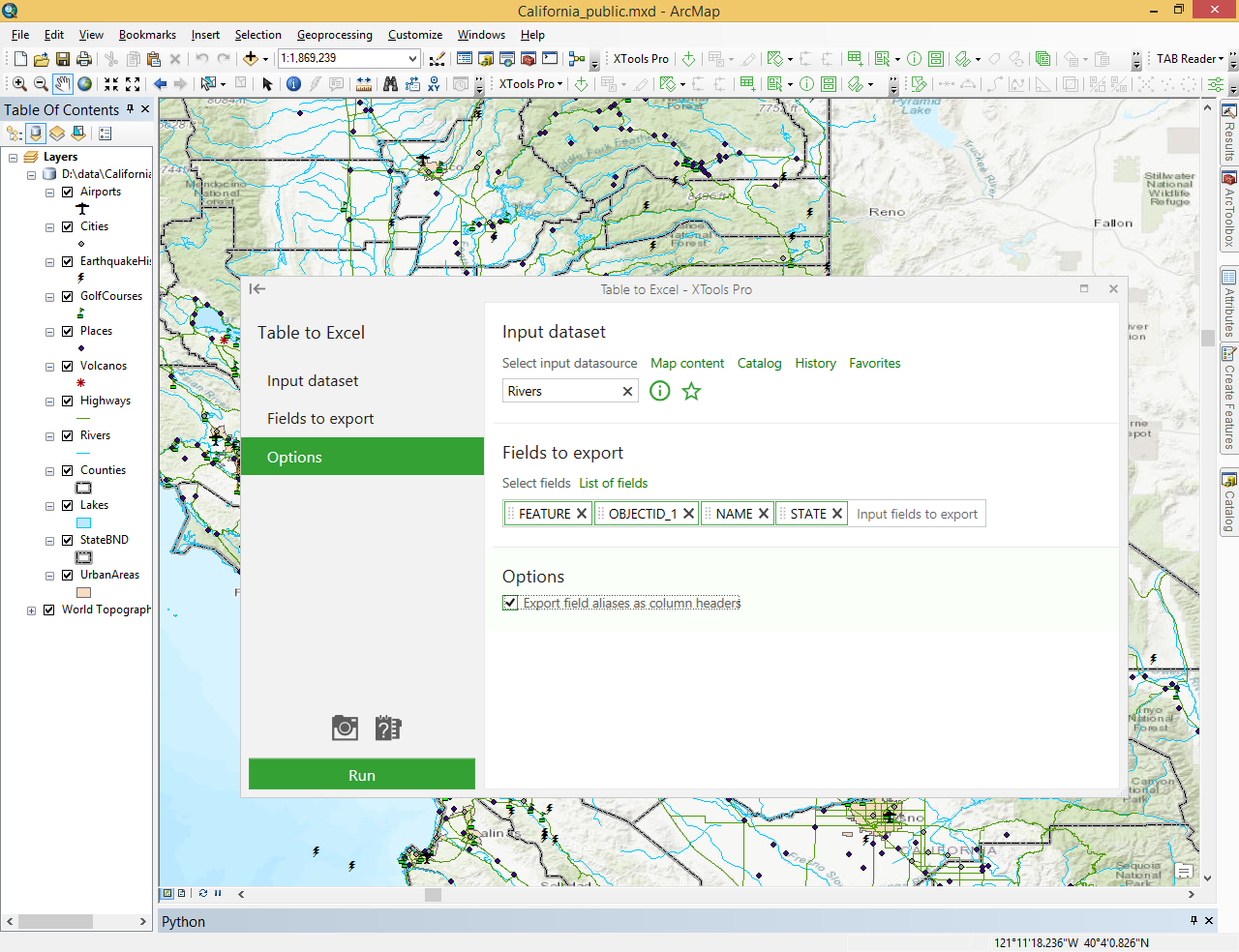The height and width of the screenshot is (952, 1239).
Task: Click the Save icon in toolbar
Action: point(63,59)
